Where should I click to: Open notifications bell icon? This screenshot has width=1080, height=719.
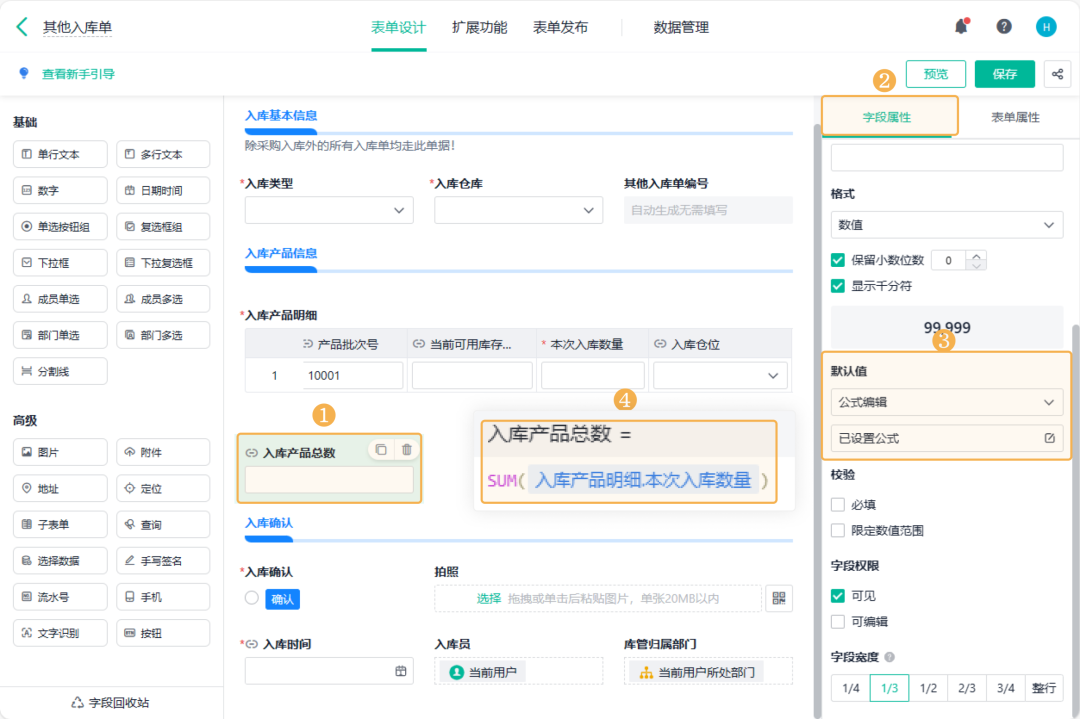click(x=962, y=26)
